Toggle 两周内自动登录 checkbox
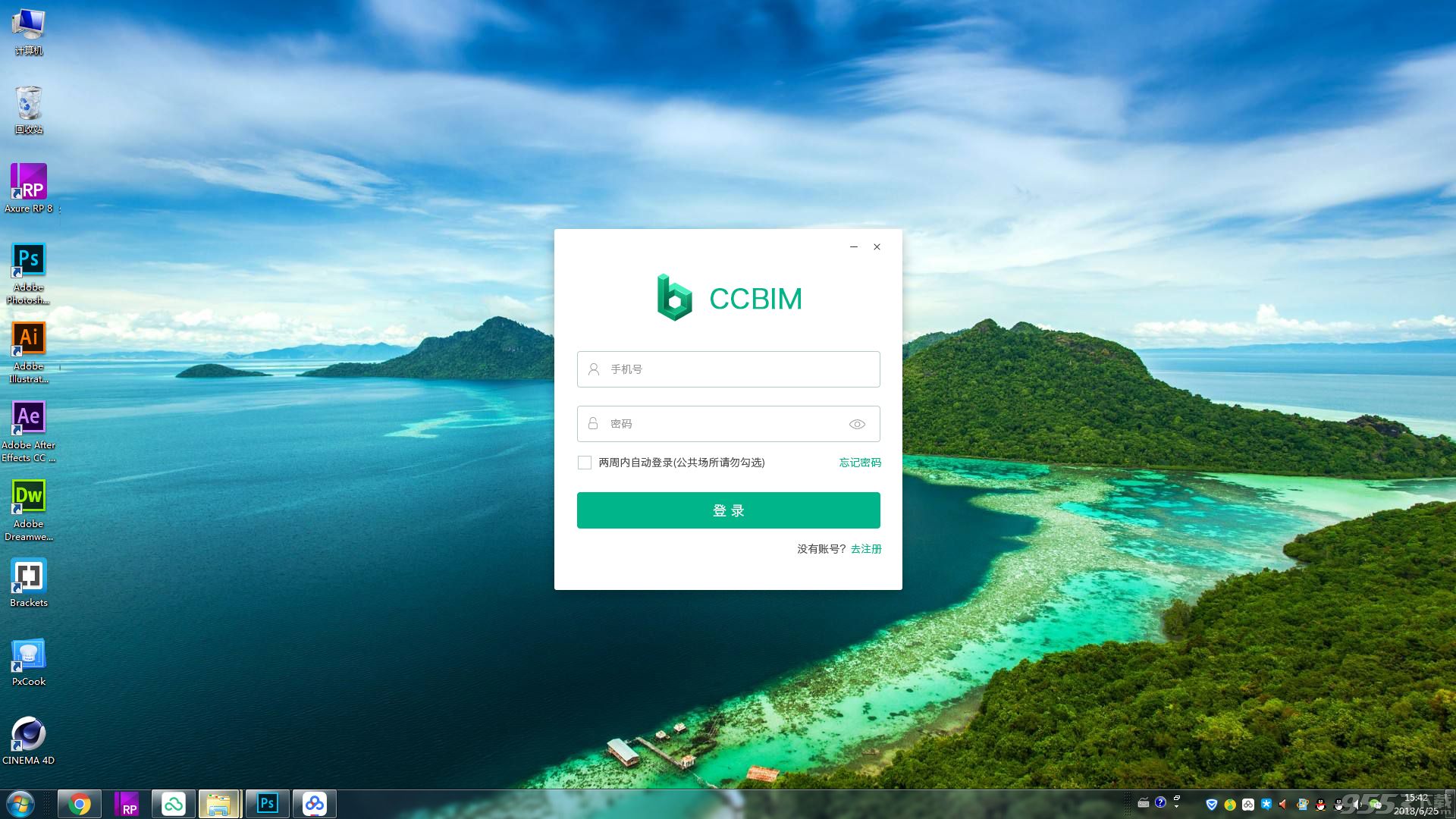The width and height of the screenshot is (1456, 819). [584, 462]
